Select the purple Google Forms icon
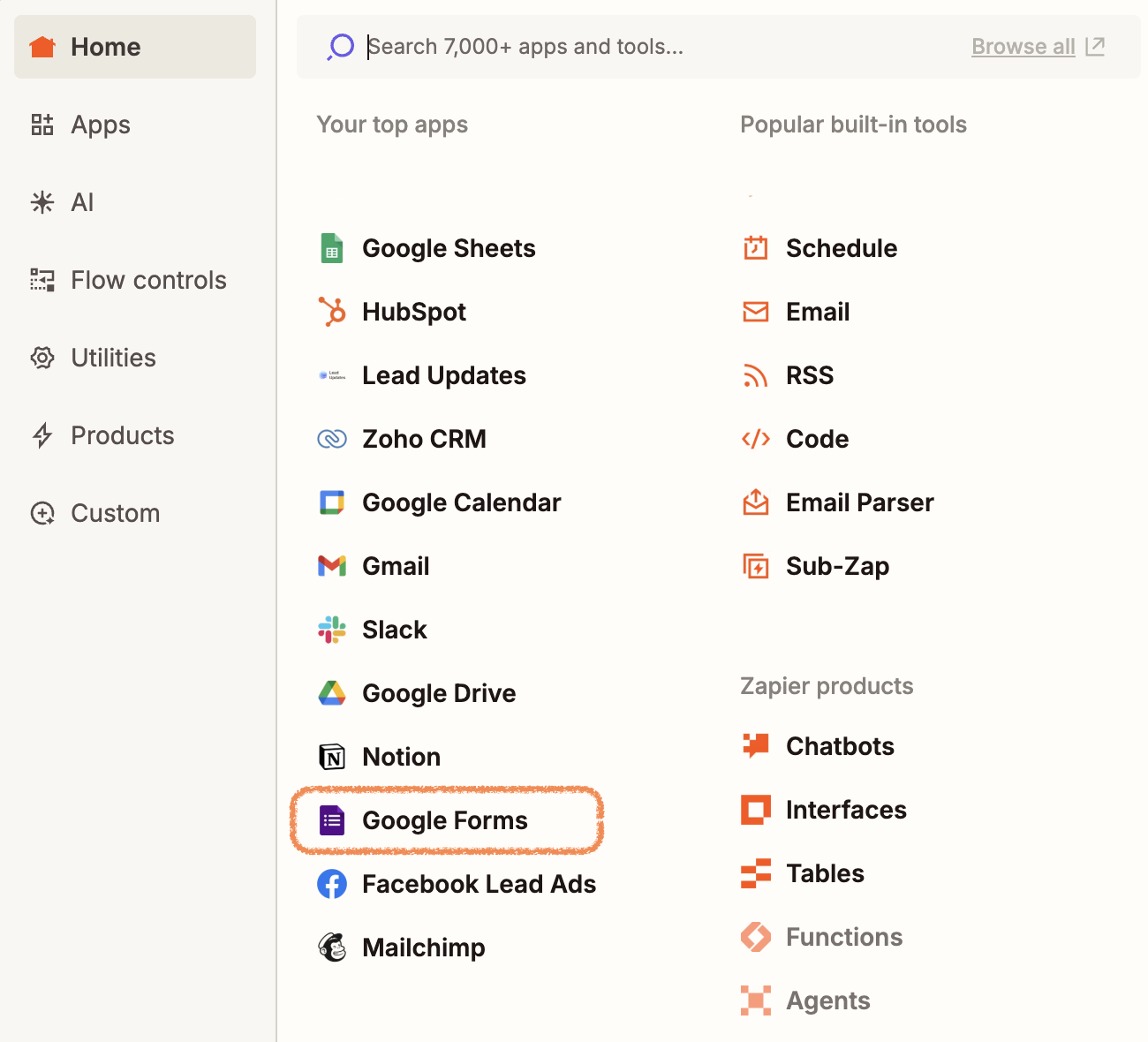Viewport: 1148px width, 1042px height. pyautogui.click(x=332, y=820)
